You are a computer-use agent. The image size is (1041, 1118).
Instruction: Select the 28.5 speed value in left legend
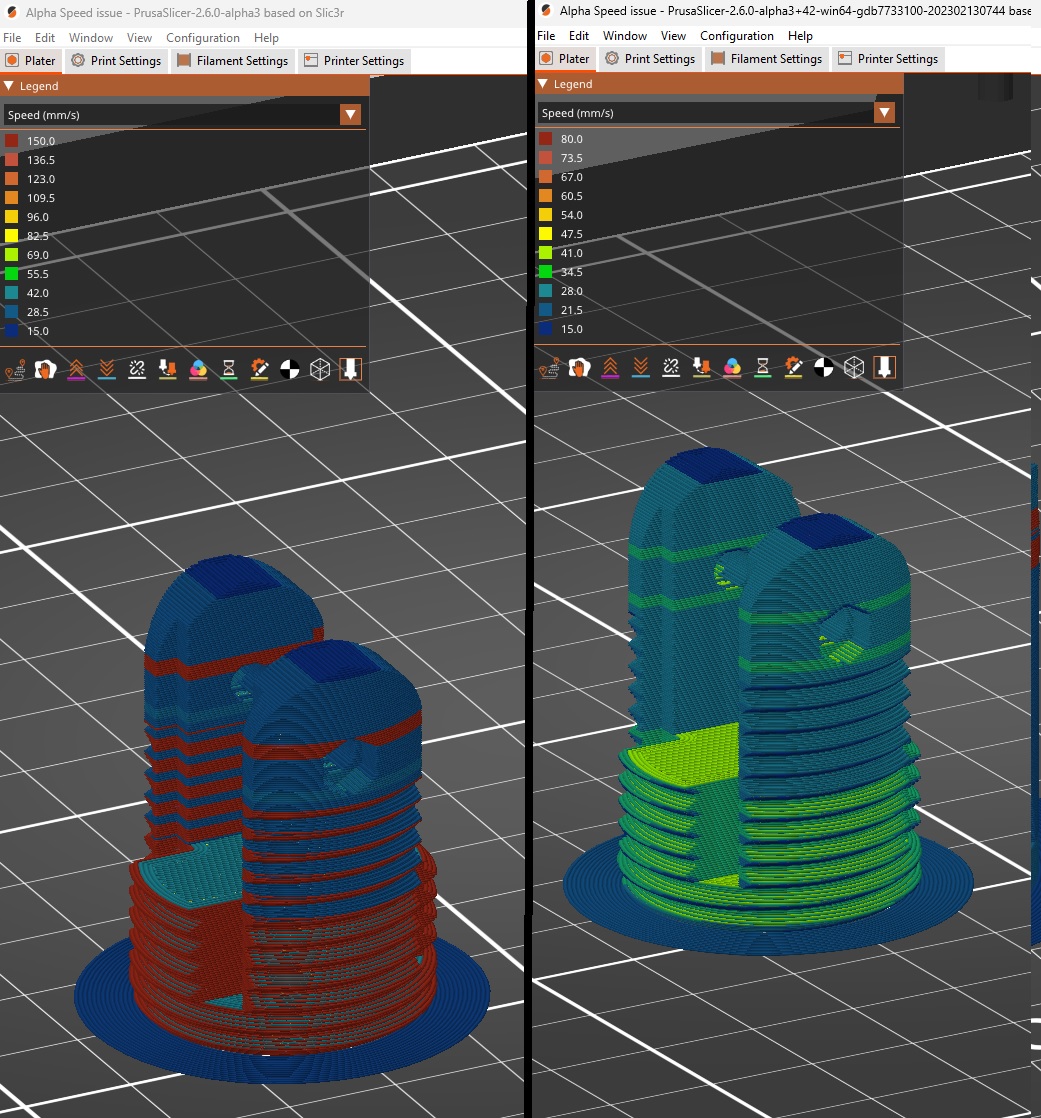pos(38,312)
